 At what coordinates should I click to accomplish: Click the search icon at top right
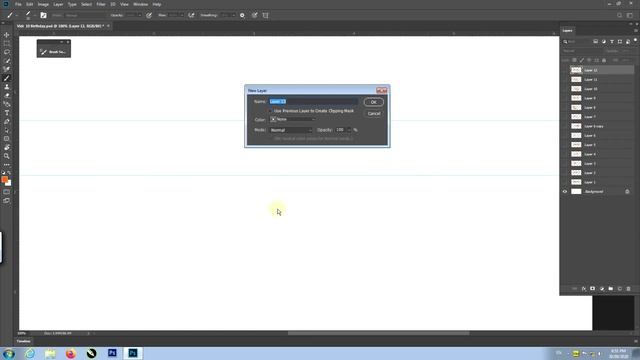(x=619, y=15)
